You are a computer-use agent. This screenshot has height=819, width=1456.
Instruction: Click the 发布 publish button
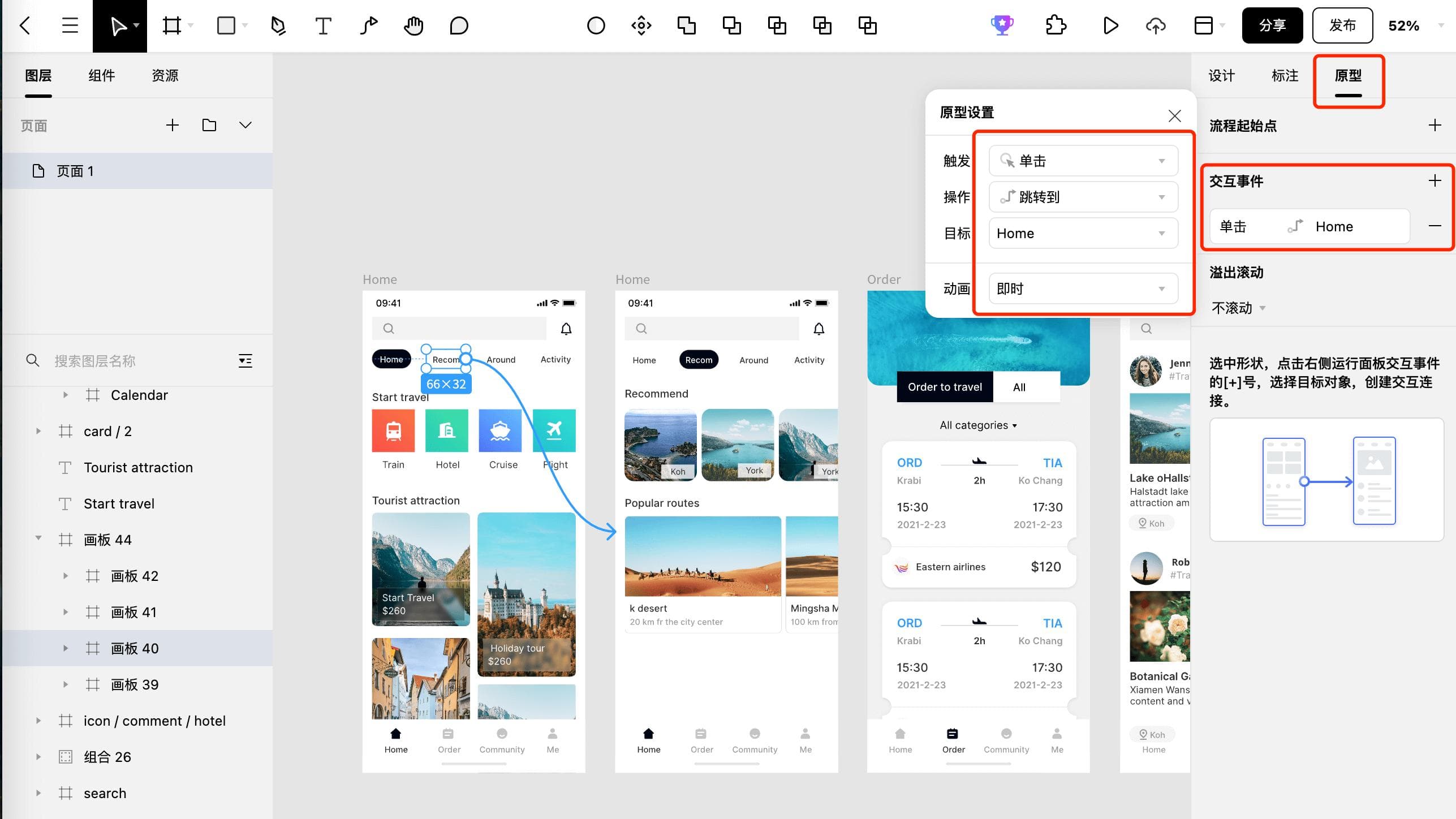(x=1342, y=25)
